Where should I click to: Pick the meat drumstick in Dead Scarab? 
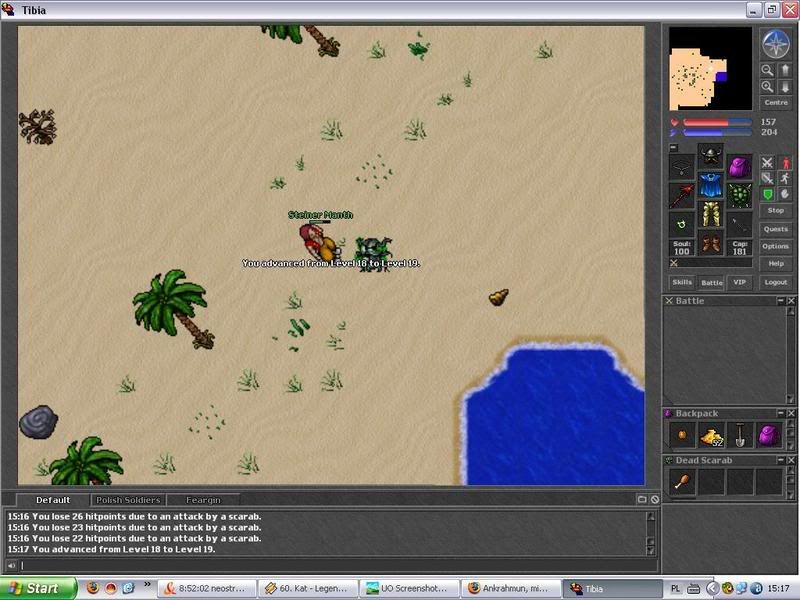point(682,482)
